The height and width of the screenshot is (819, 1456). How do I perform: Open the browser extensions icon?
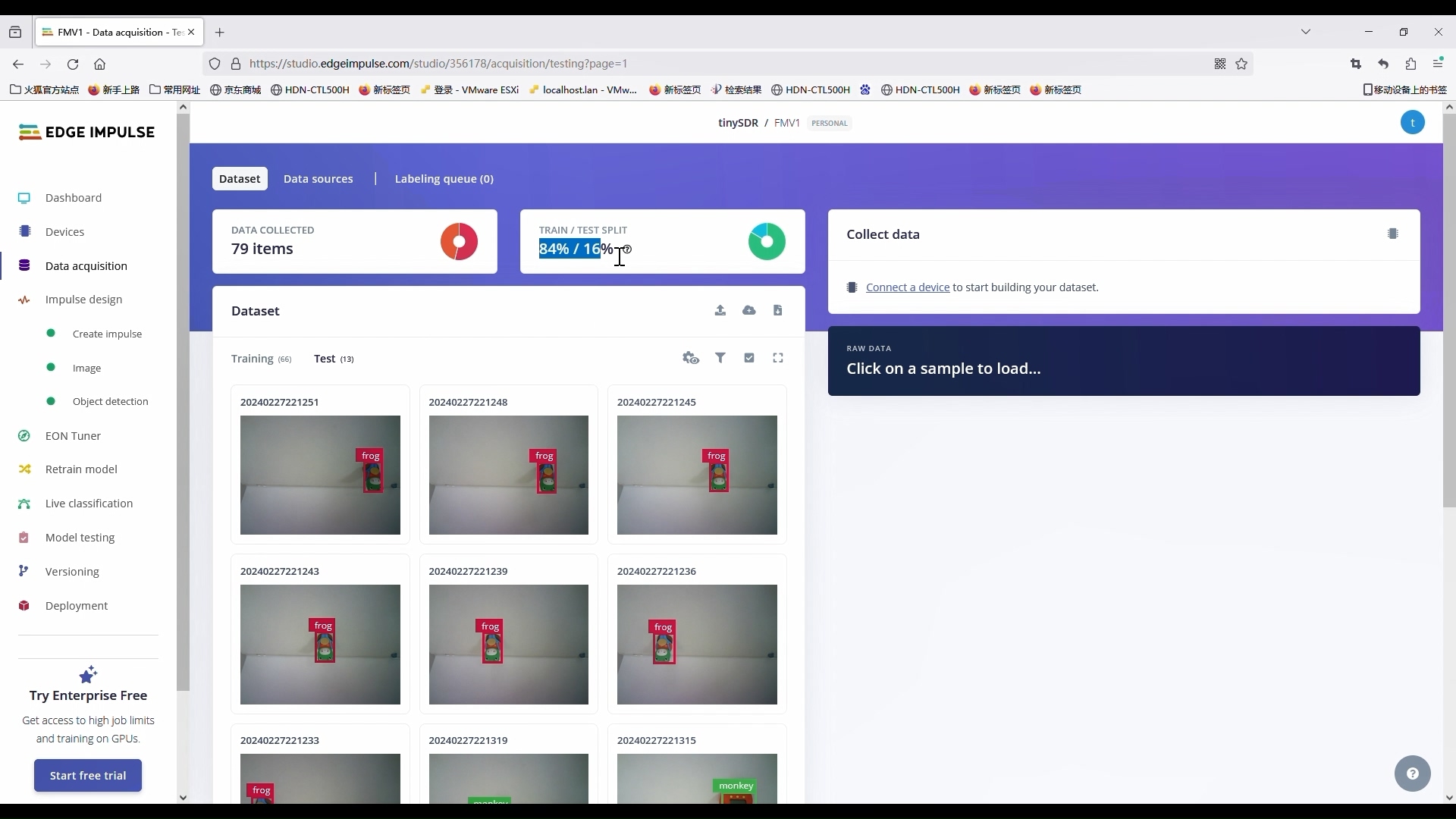[1410, 64]
